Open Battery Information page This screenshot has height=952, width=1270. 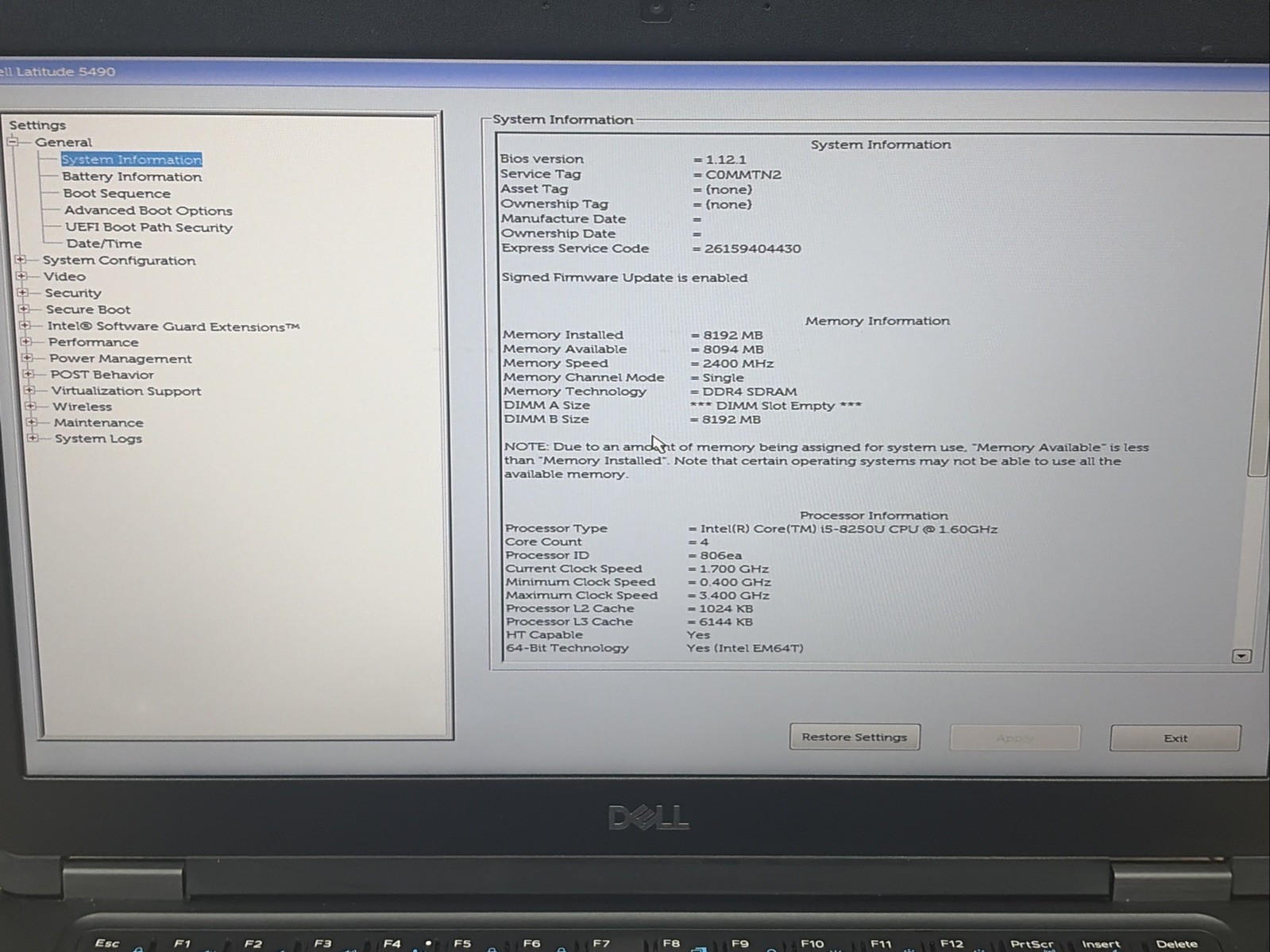(x=132, y=176)
